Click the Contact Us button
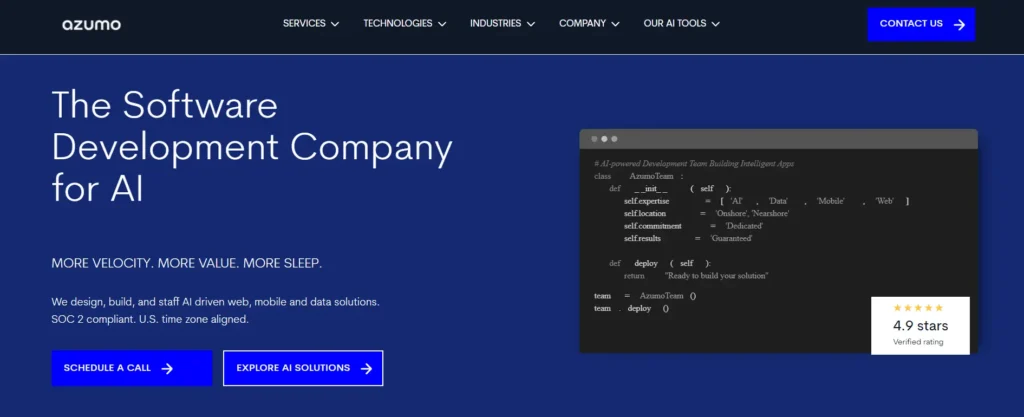 point(921,24)
